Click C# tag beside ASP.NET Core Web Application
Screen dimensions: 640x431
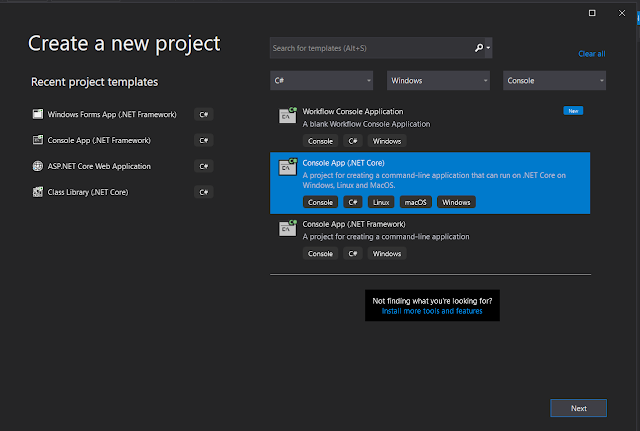pos(204,166)
